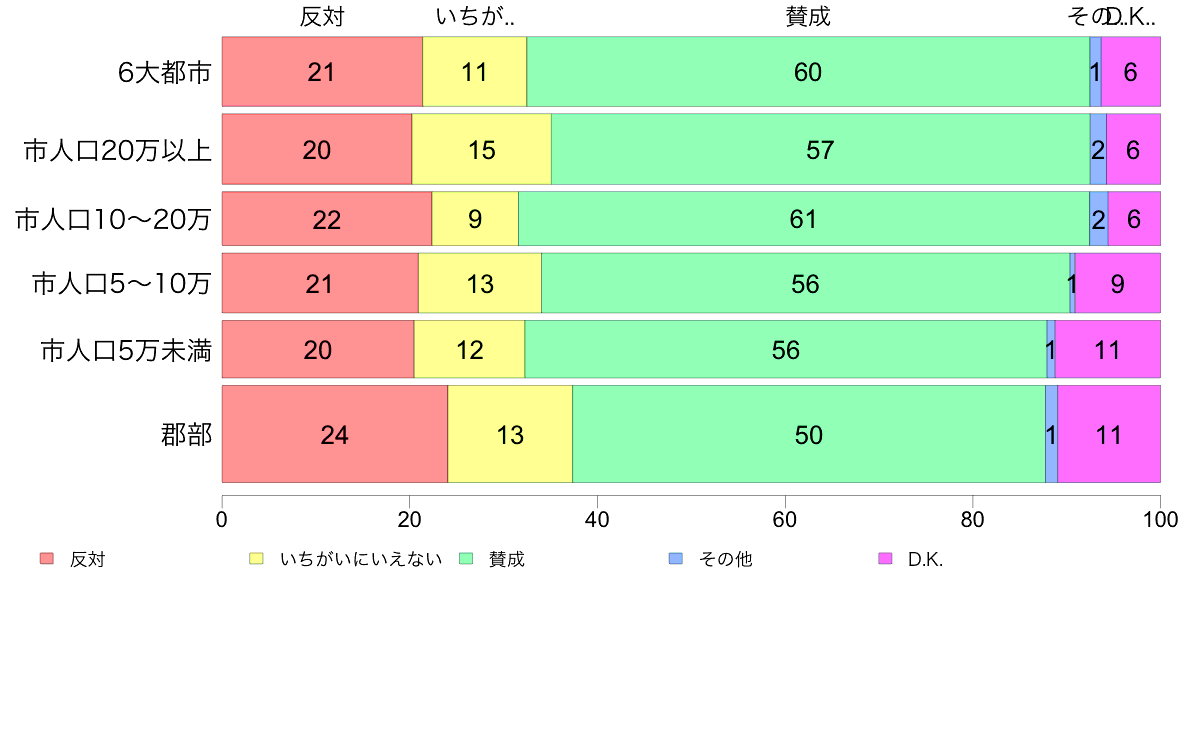Click the red 24 segment in 郡部 bar
Image resolution: width=1188 pixels, height=736 pixels.
(x=334, y=435)
